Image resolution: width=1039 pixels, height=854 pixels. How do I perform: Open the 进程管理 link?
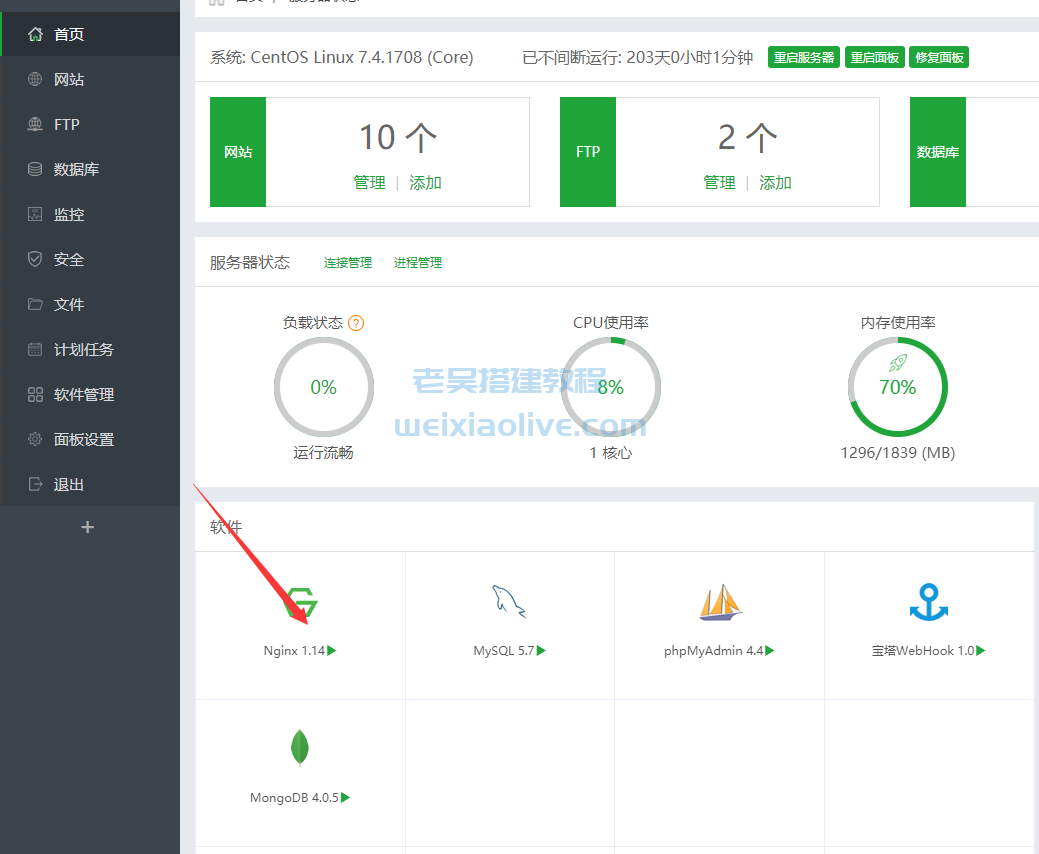point(418,263)
